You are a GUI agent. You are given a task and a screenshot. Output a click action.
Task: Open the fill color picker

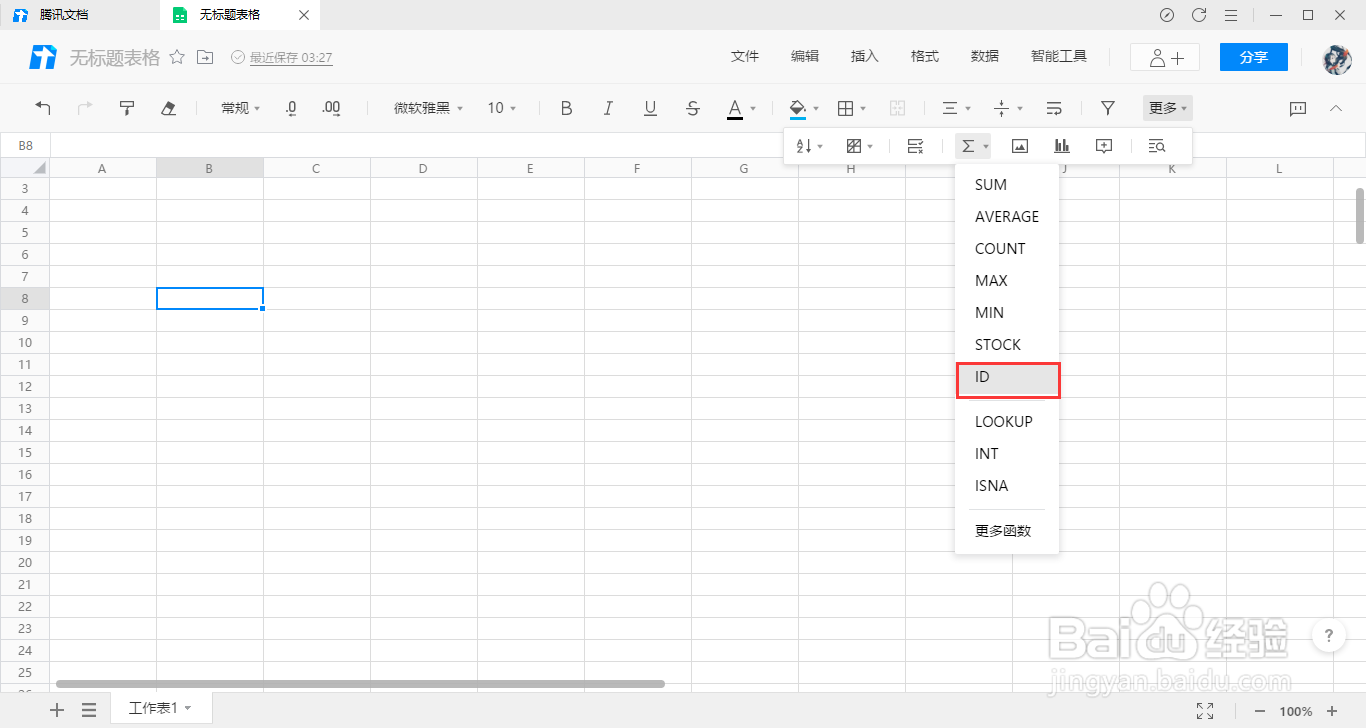[x=804, y=108]
